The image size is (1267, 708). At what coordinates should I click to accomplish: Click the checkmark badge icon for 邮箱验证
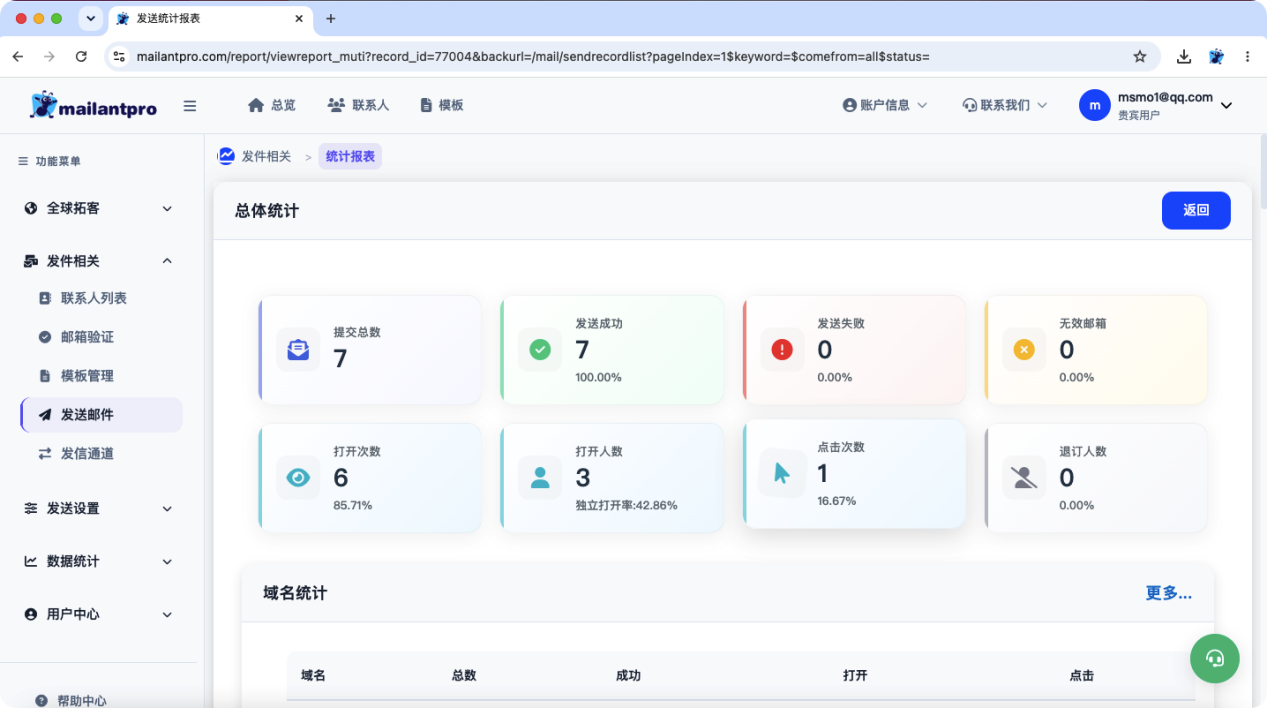pyautogui.click(x=45, y=337)
